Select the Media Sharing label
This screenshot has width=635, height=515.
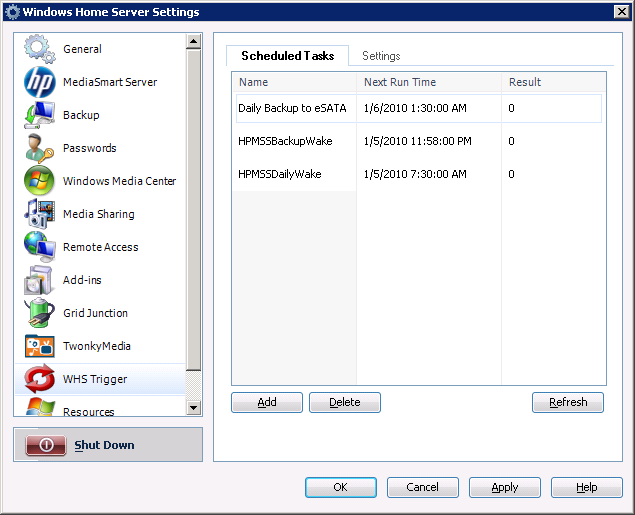click(98, 214)
